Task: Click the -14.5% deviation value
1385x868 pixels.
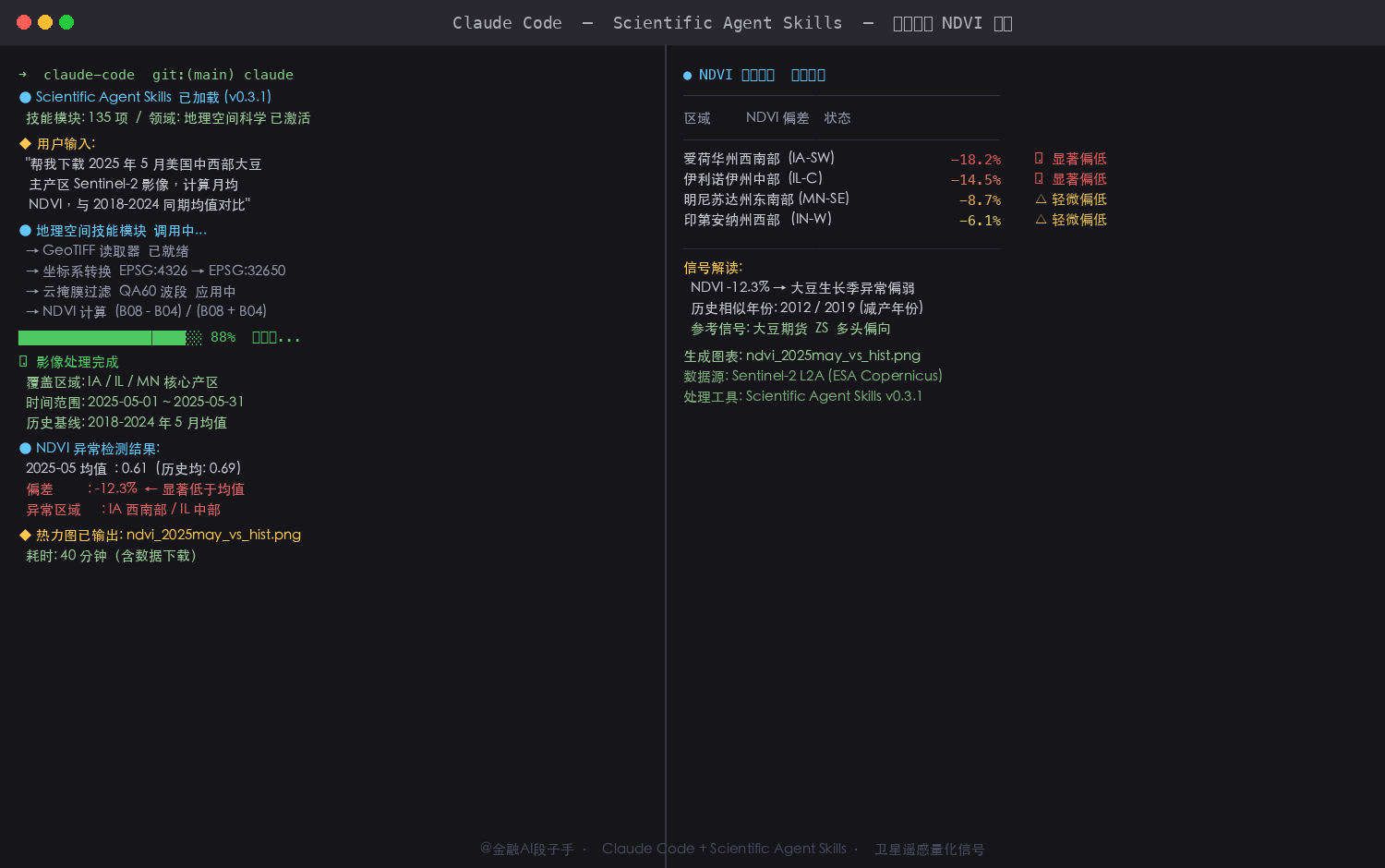Action: [x=976, y=179]
